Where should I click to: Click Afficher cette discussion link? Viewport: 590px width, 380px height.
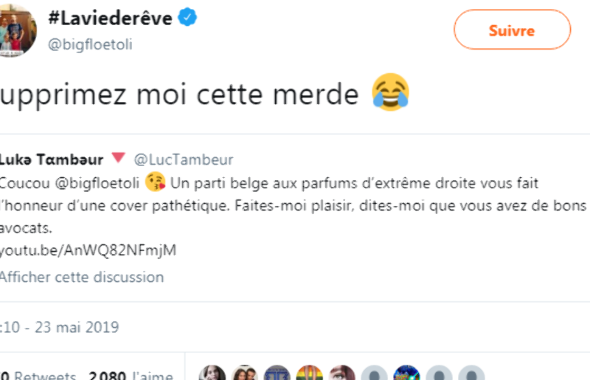(x=82, y=277)
